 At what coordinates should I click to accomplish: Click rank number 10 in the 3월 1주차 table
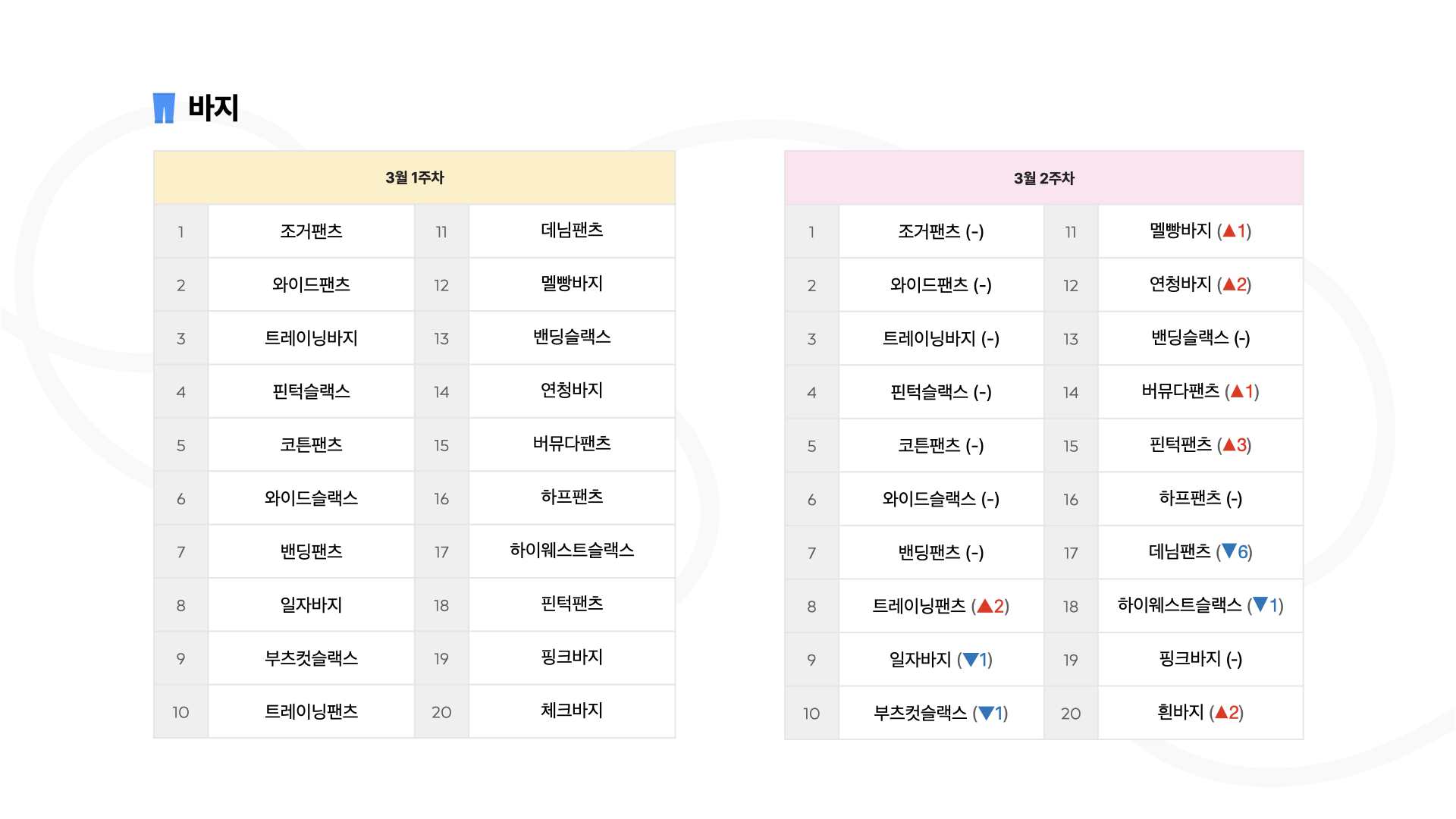[180, 712]
